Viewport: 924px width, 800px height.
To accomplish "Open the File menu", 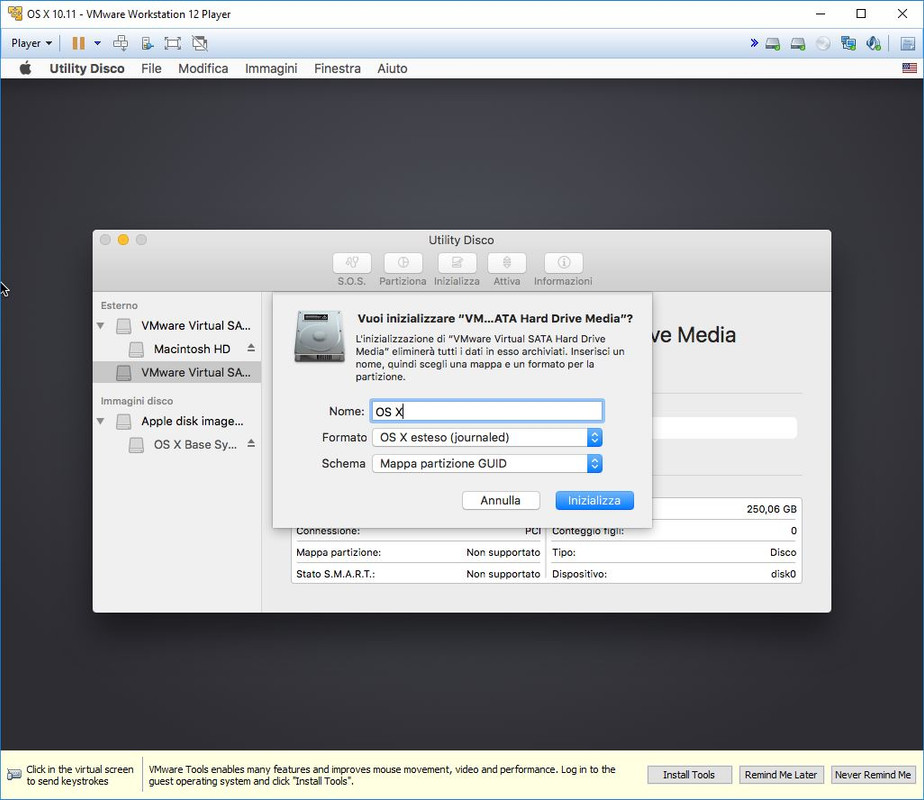I will tap(151, 68).
